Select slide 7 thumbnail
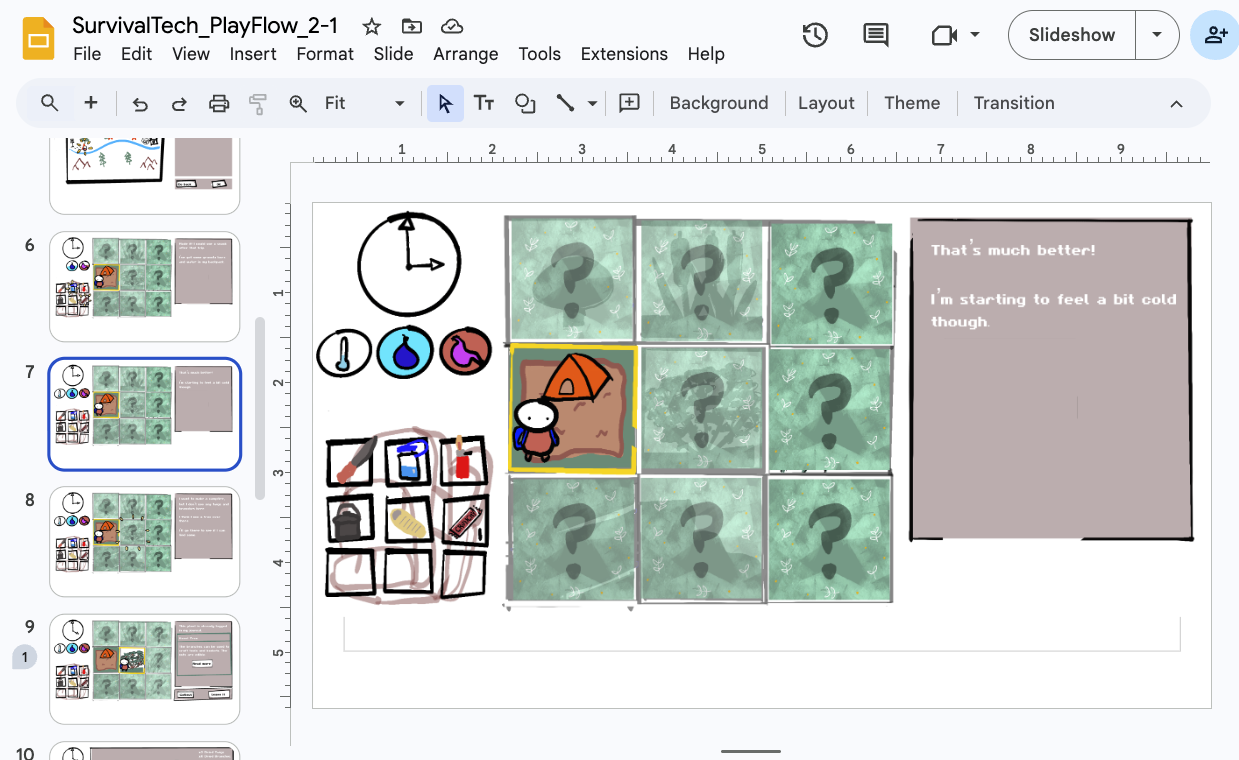The height and width of the screenshot is (760, 1239). 145,414
